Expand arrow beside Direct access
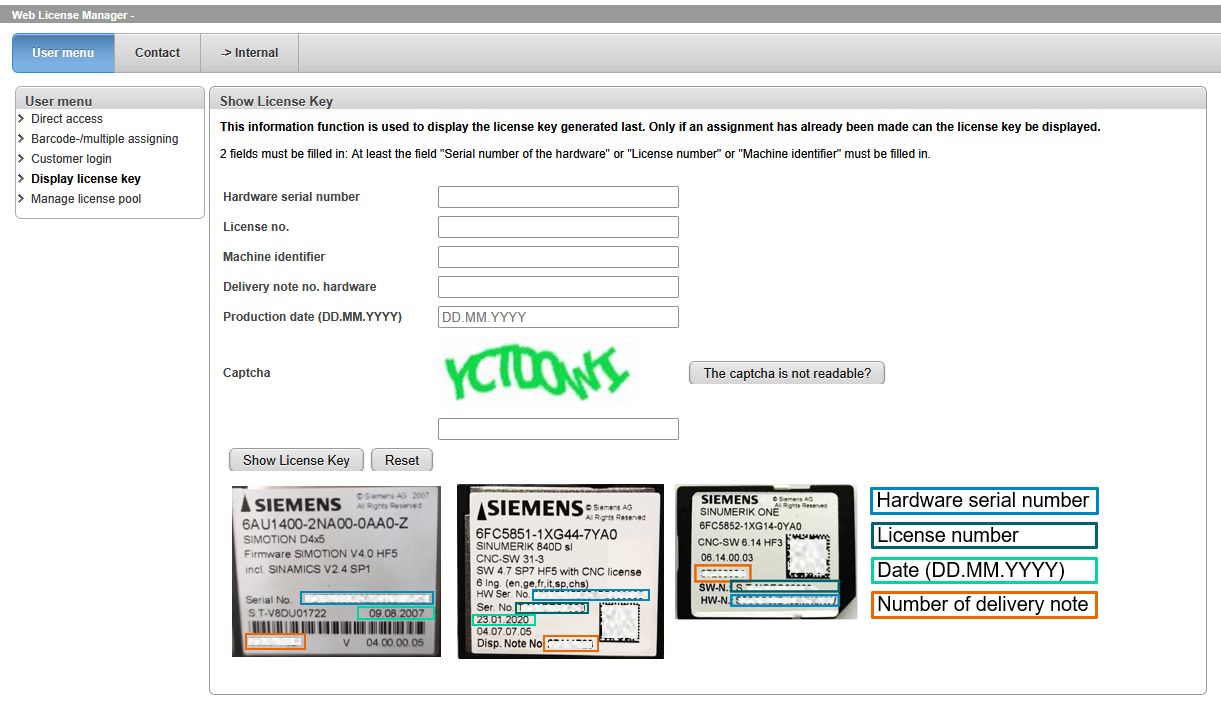 coord(21,119)
